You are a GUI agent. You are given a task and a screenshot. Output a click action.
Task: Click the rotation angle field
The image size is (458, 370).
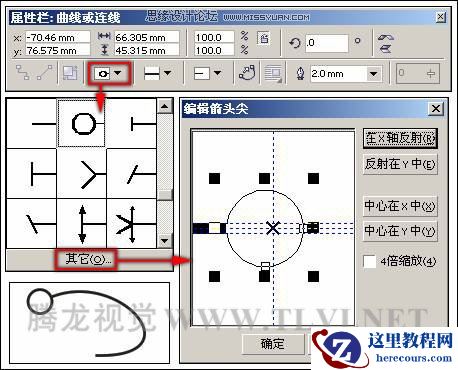327,43
